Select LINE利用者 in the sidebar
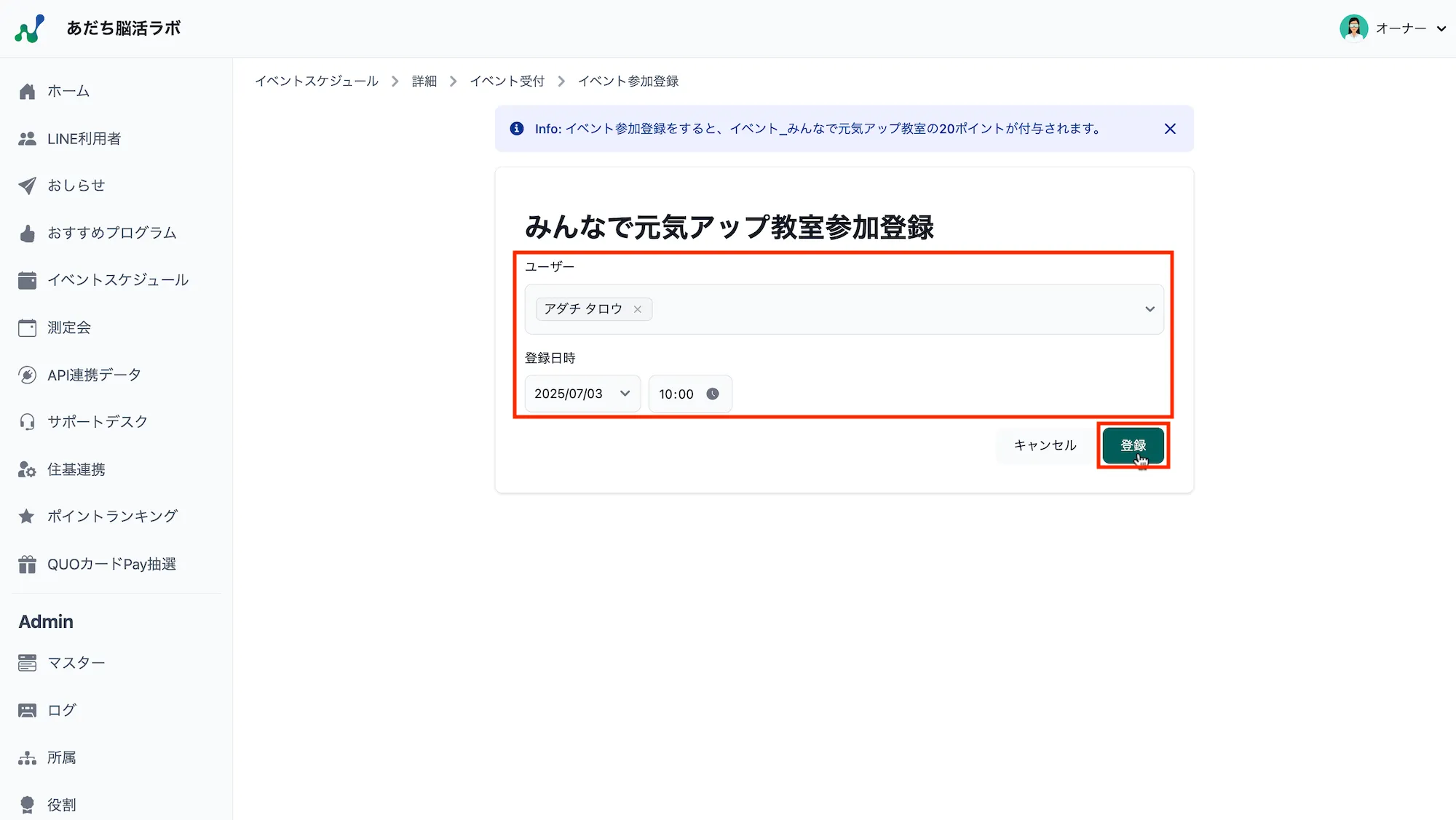Viewport: 1456px width, 820px height. [x=84, y=138]
